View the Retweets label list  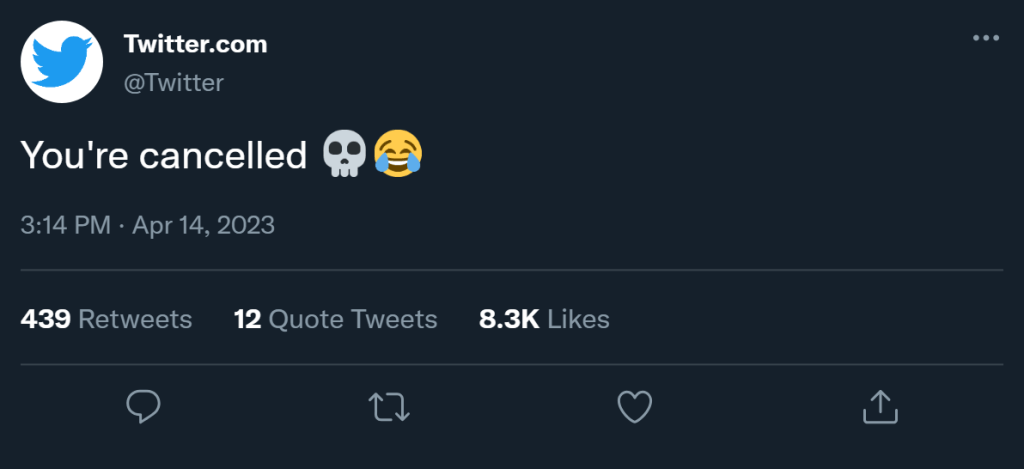[135, 319]
